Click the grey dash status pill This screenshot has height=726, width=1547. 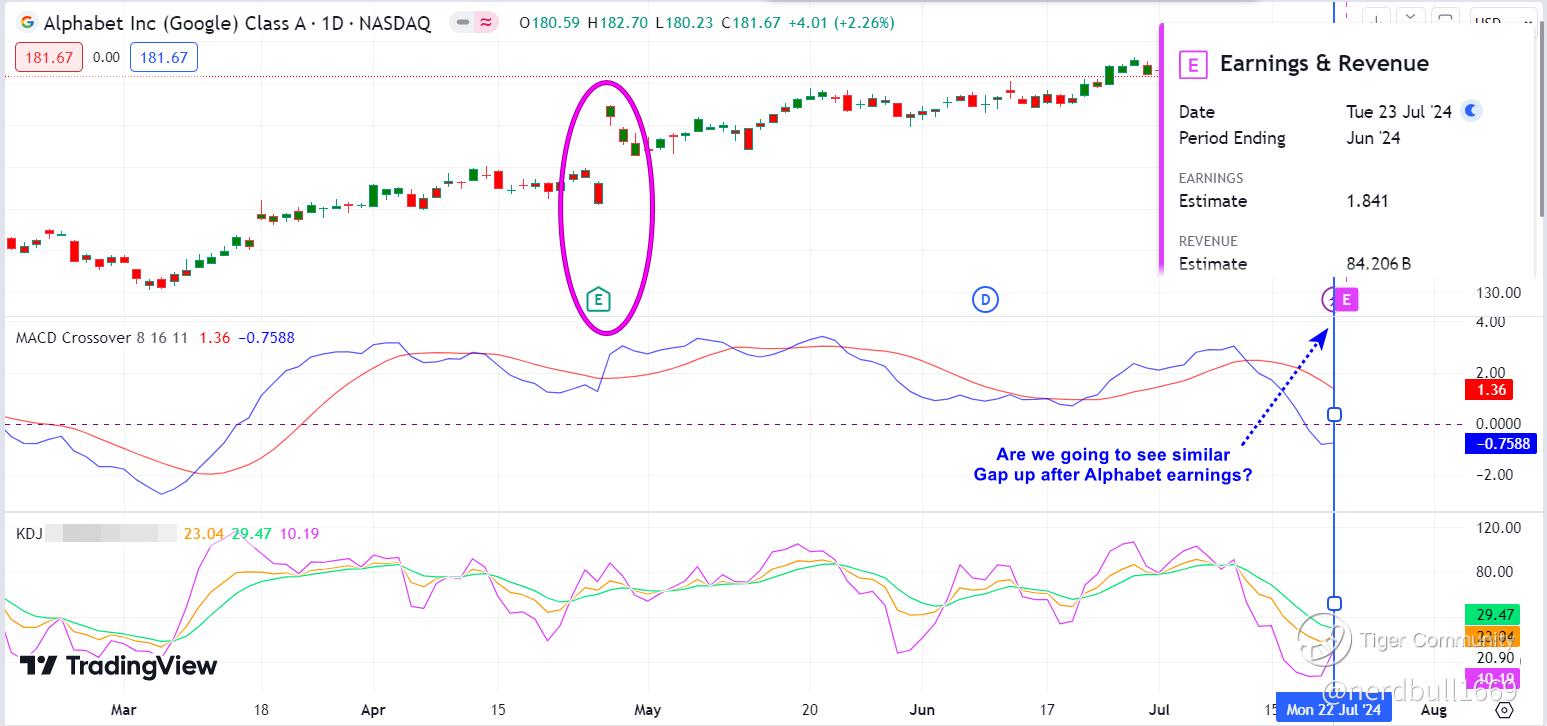(x=462, y=22)
